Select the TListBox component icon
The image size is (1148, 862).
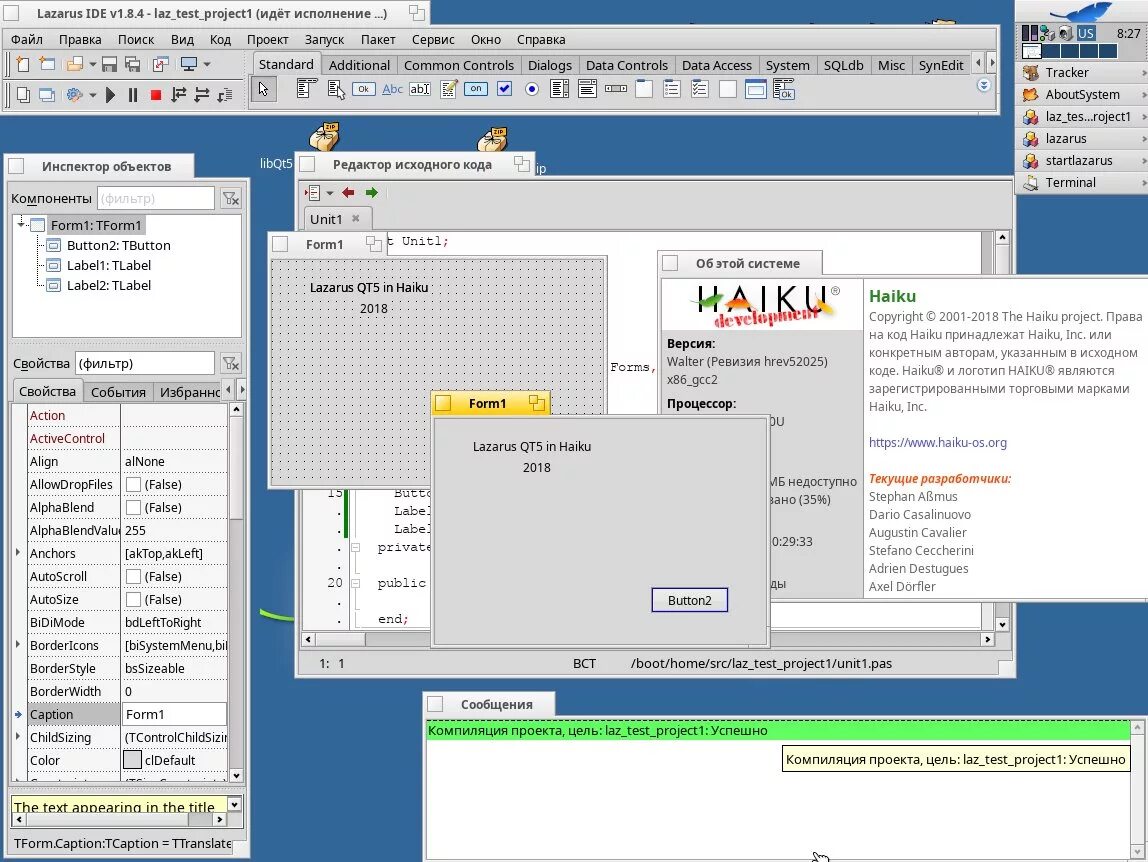560,89
